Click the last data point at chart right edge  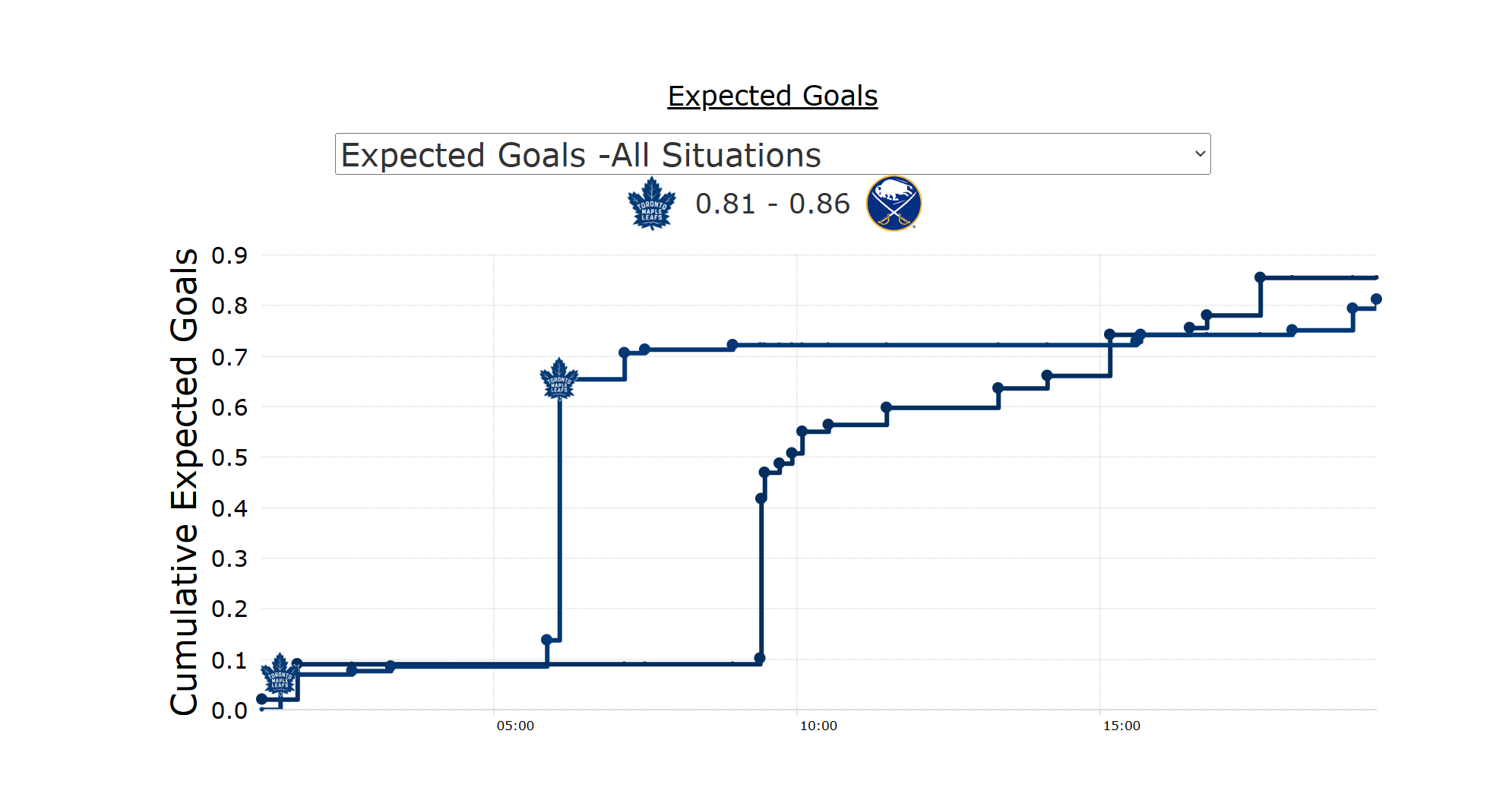point(1376,299)
